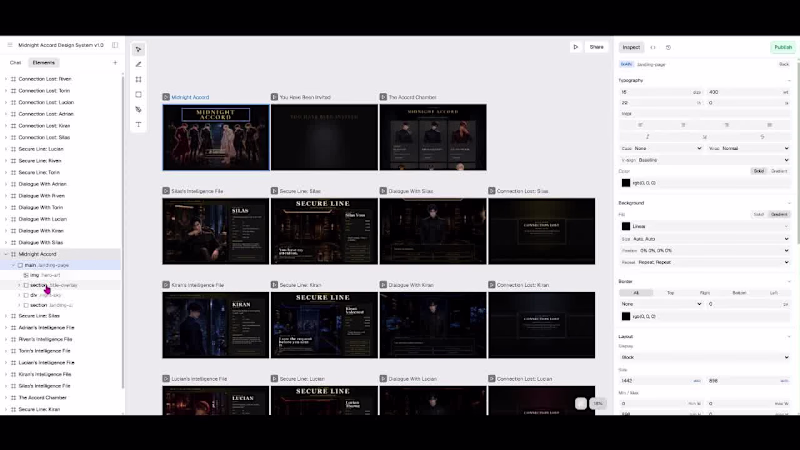This screenshot has width=800, height=450.
Task: Align text left
Action: [x=640, y=125]
